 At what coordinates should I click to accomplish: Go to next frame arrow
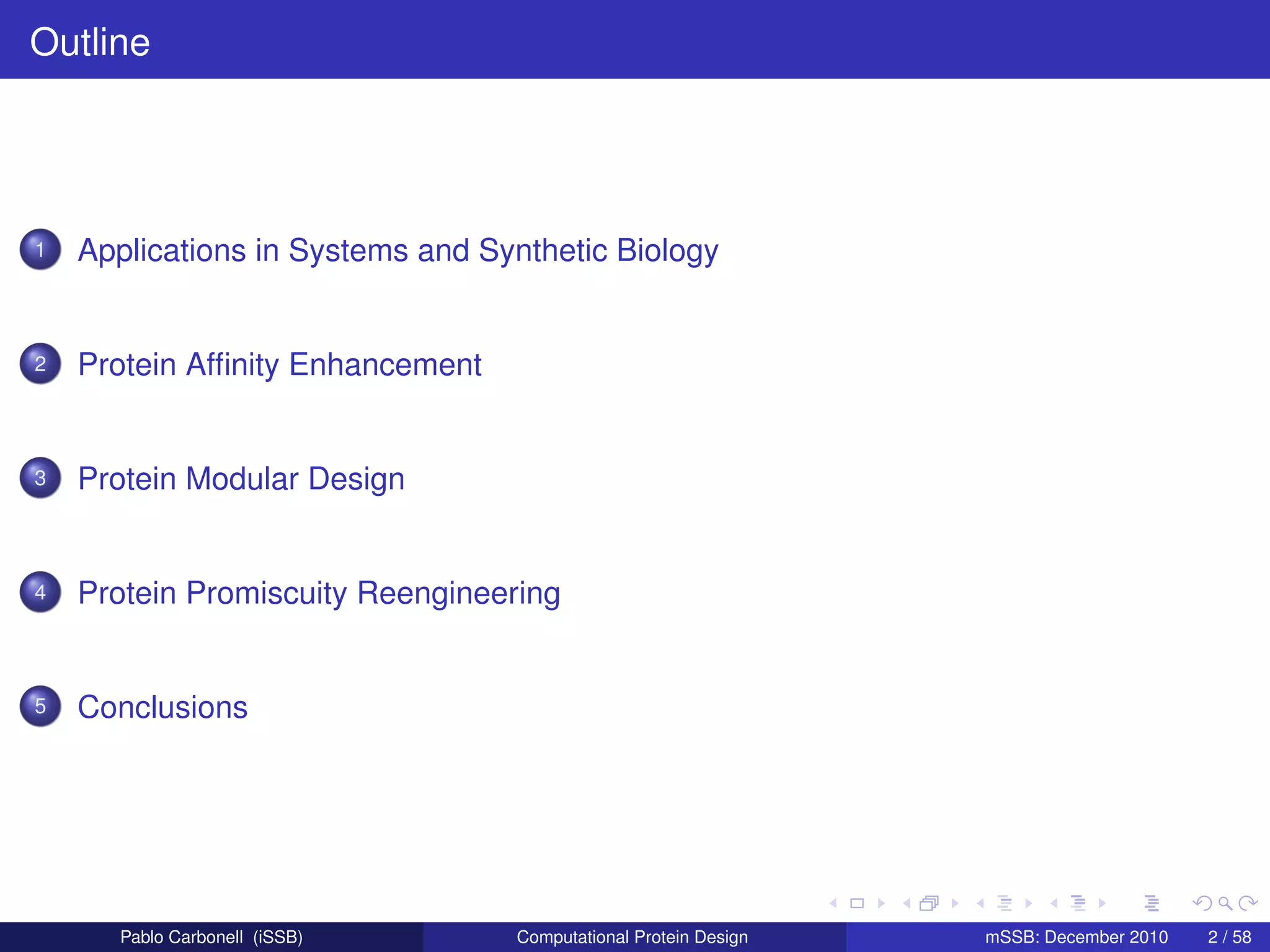955,903
